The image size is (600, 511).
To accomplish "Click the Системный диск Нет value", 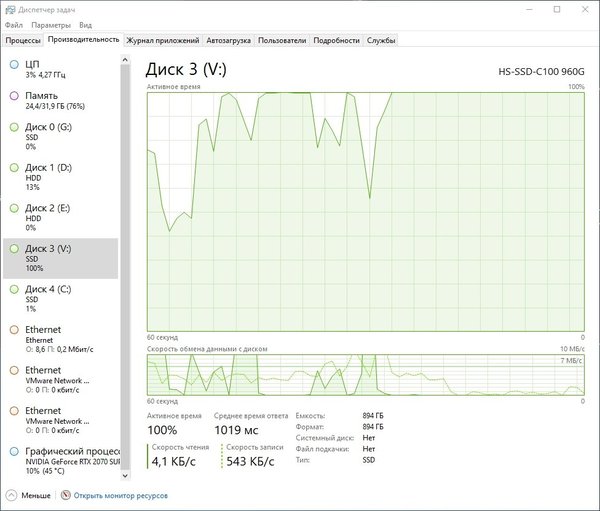I will 369,438.
